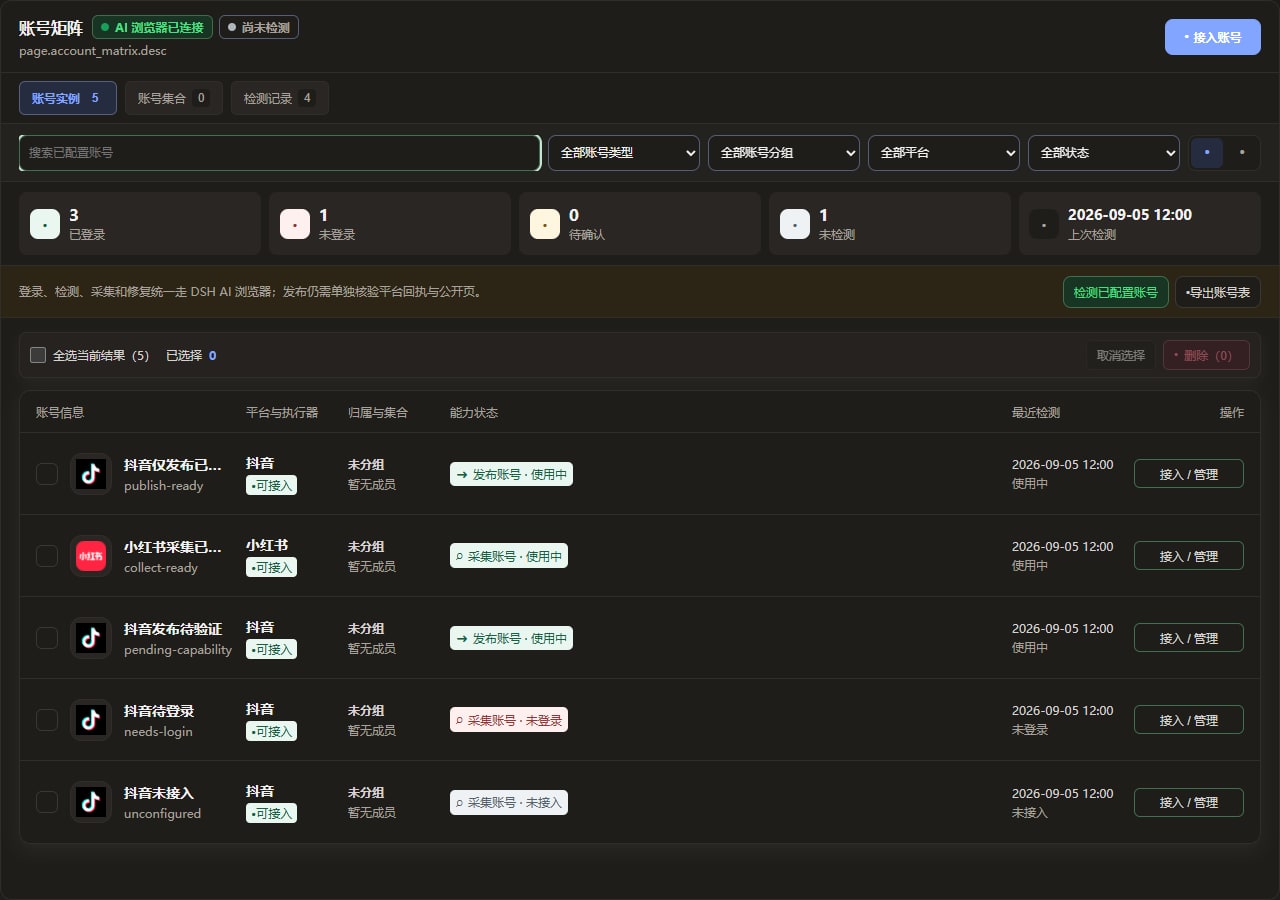Click the 小红书 platform icon in collect-ready row
This screenshot has width=1280, height=900.
(x=91, y=556)
